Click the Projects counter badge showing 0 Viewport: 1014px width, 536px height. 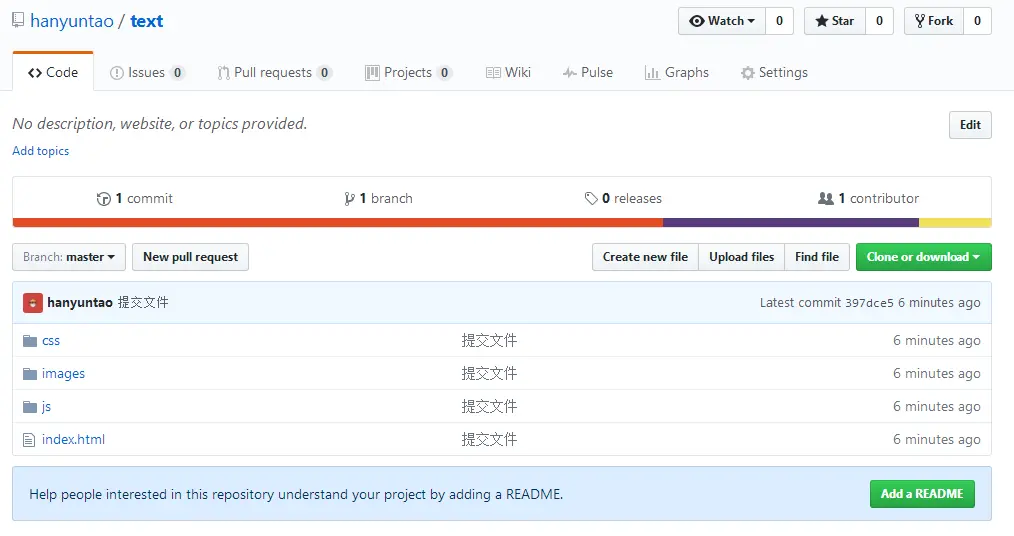click(444, 72)
